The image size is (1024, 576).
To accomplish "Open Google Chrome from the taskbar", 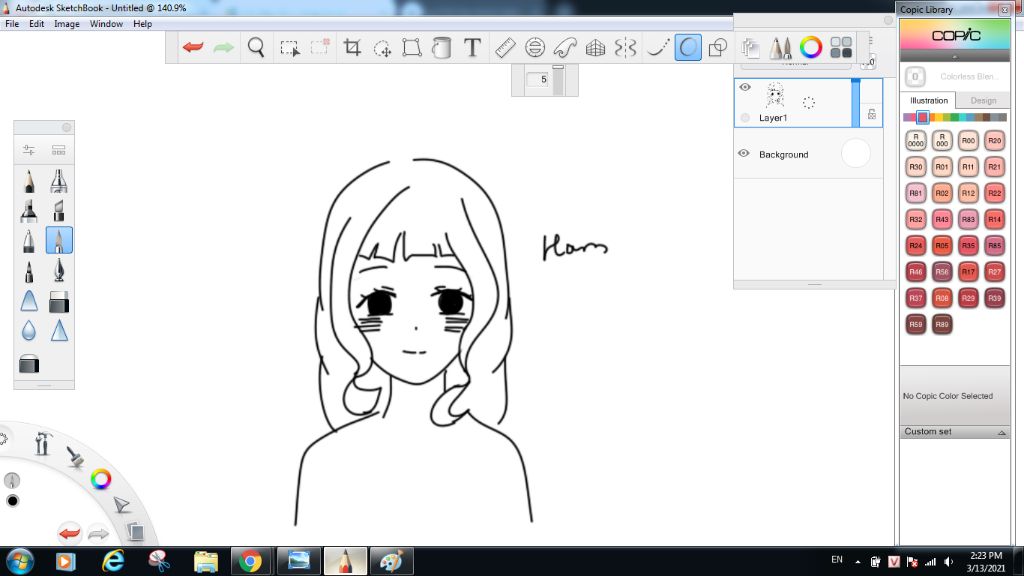I will coord(249,561).
